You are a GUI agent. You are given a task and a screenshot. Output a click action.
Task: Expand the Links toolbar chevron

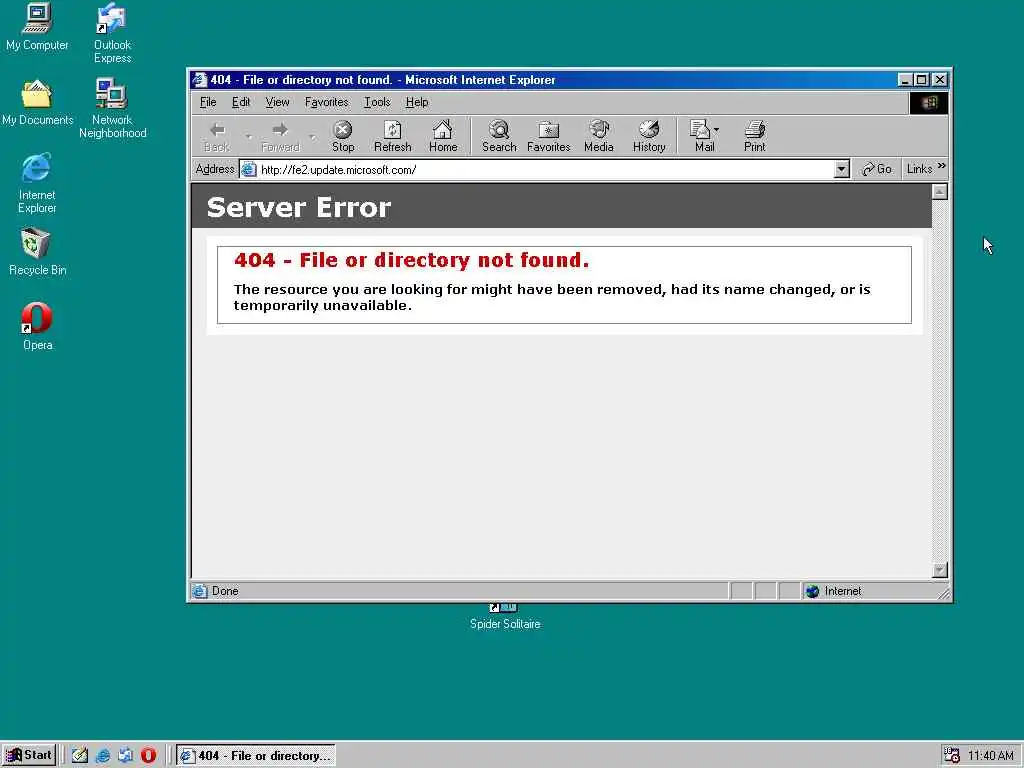941,166
